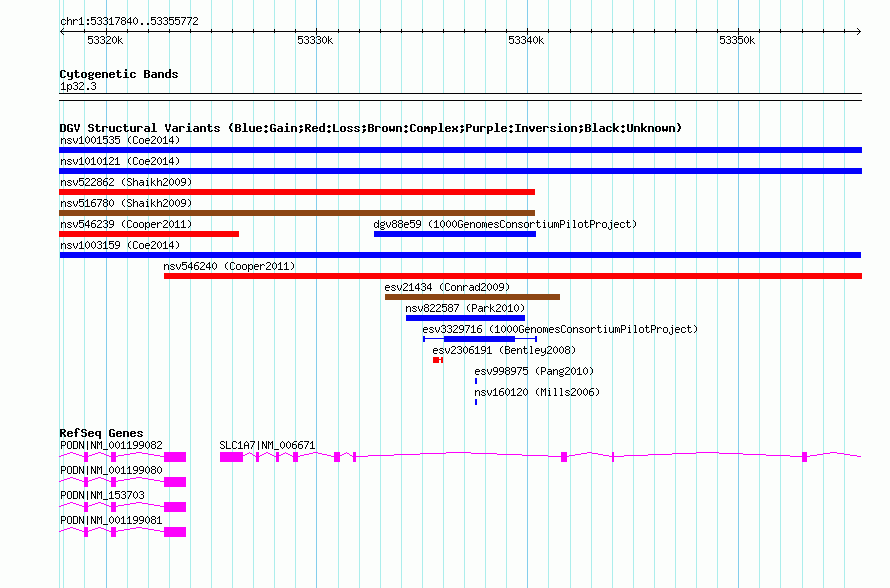Click the nsv160120 (Mills2006) label
Screen dimensions: 890x588
(537, 392)
